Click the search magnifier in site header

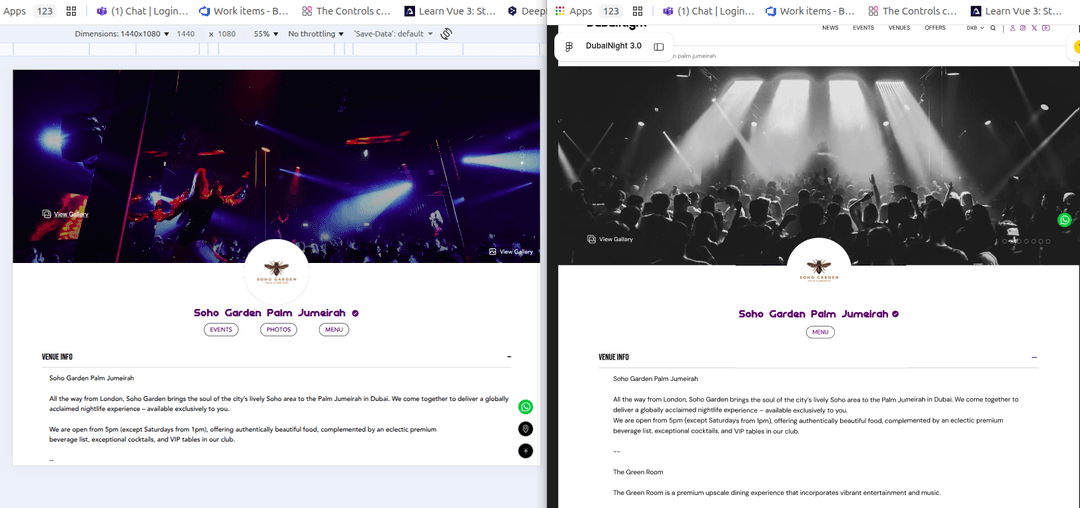click(x=993, y=28)
